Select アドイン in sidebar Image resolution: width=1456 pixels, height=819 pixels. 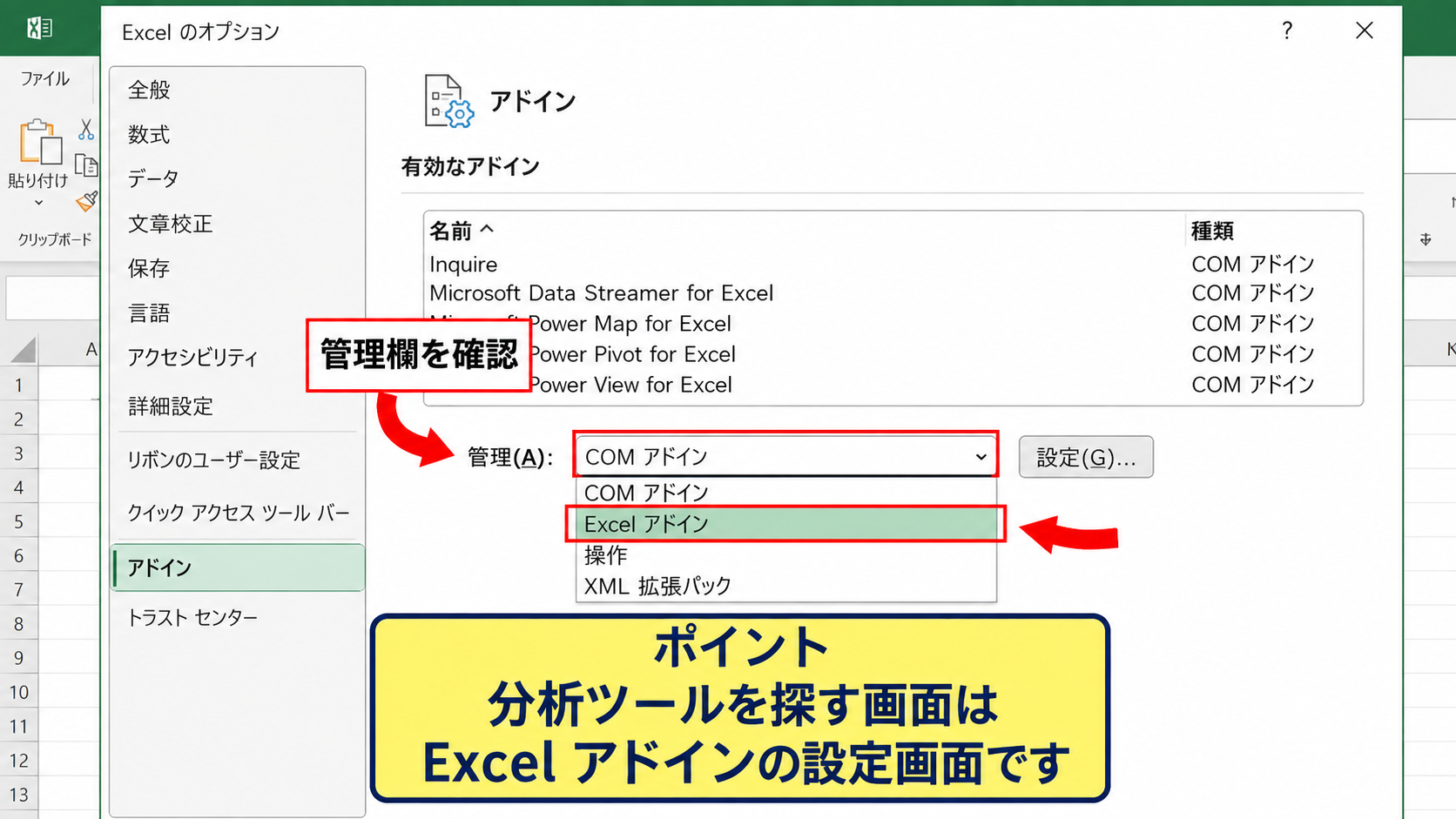point(238,567)
